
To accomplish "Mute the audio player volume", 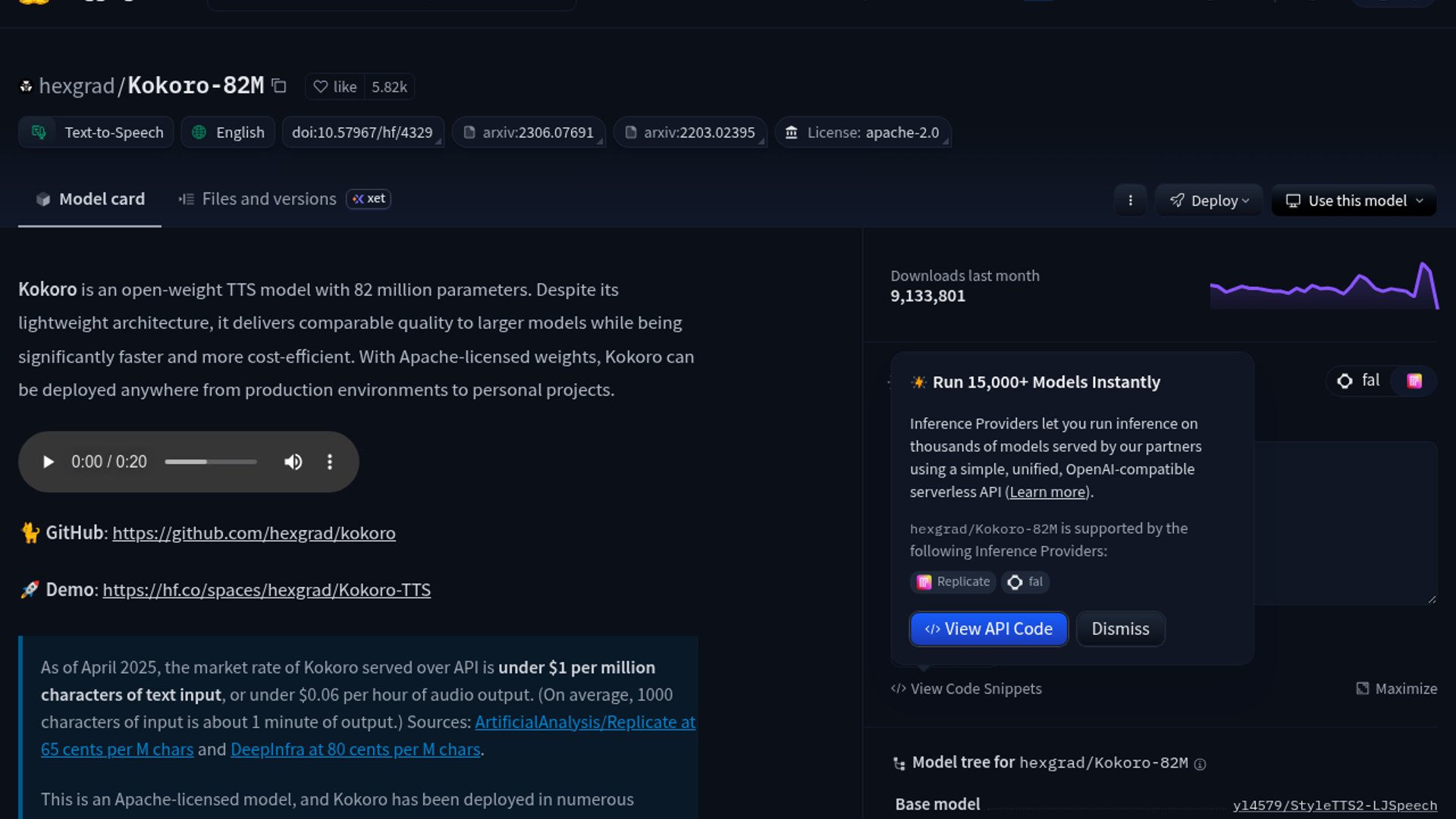I will (x=293, y=462).
